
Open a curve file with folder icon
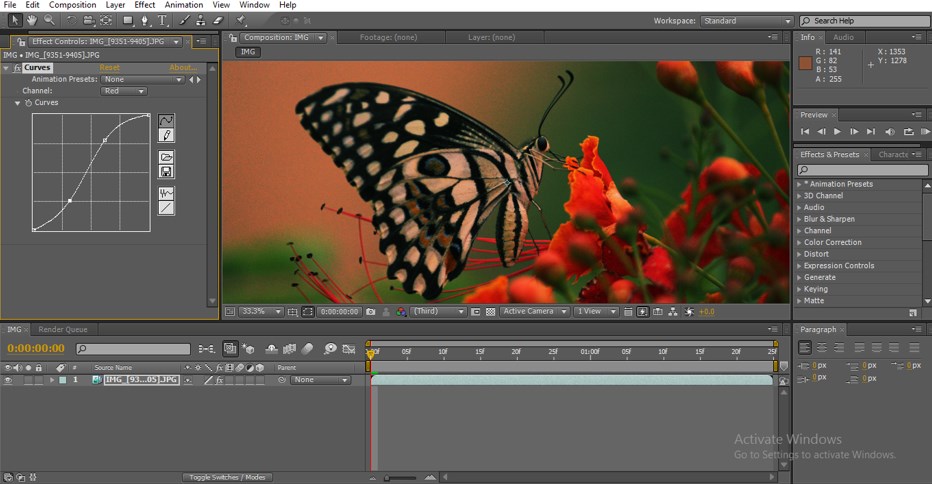pyautogui.click(x=167, y=157)
